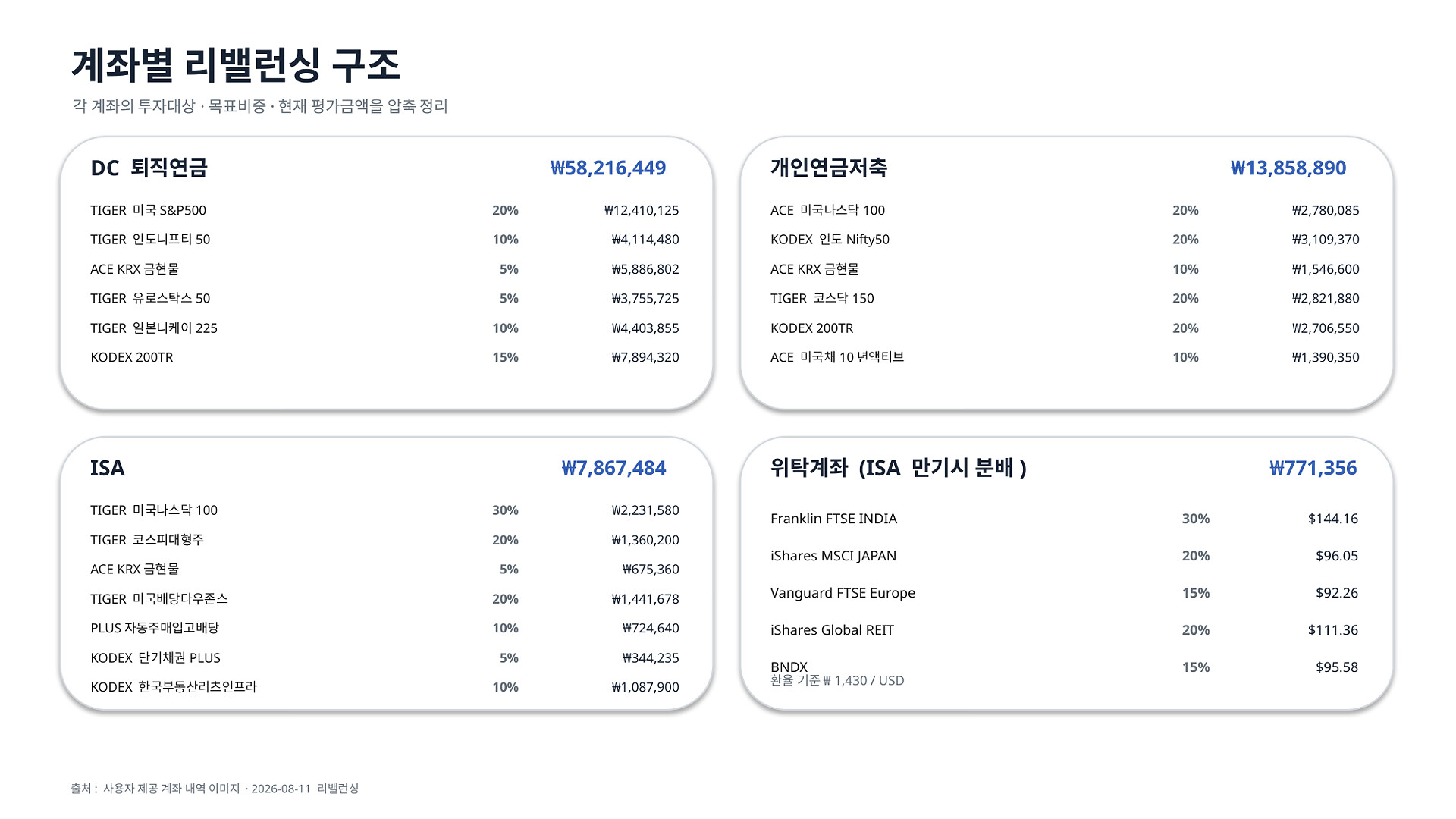Click the ACE 미국채 10년액티브 row
The height and width of the screenshot is (819, 1456).
click(1065, 357)
